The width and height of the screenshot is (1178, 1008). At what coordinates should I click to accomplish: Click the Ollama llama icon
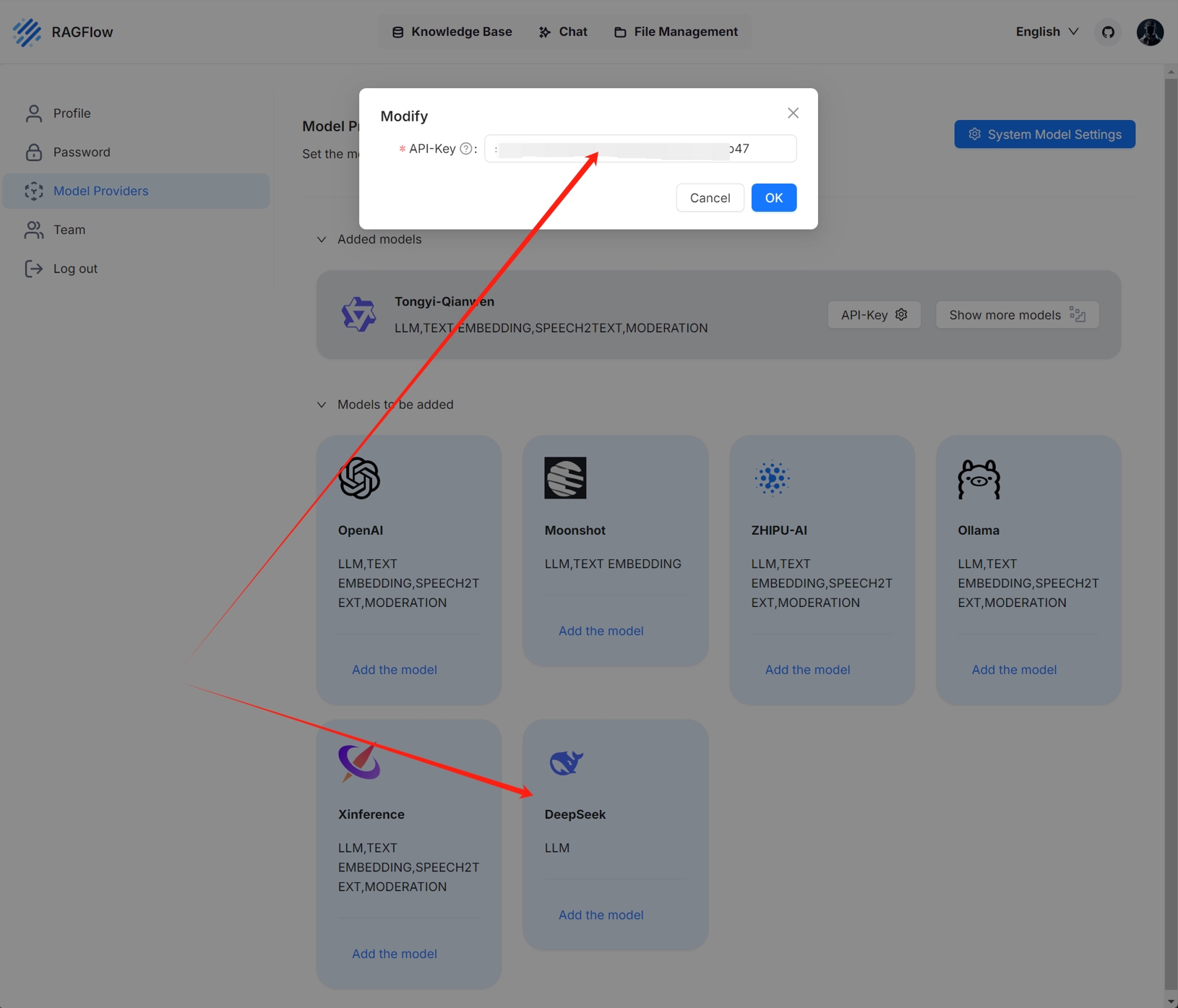[x=979, y=478]
